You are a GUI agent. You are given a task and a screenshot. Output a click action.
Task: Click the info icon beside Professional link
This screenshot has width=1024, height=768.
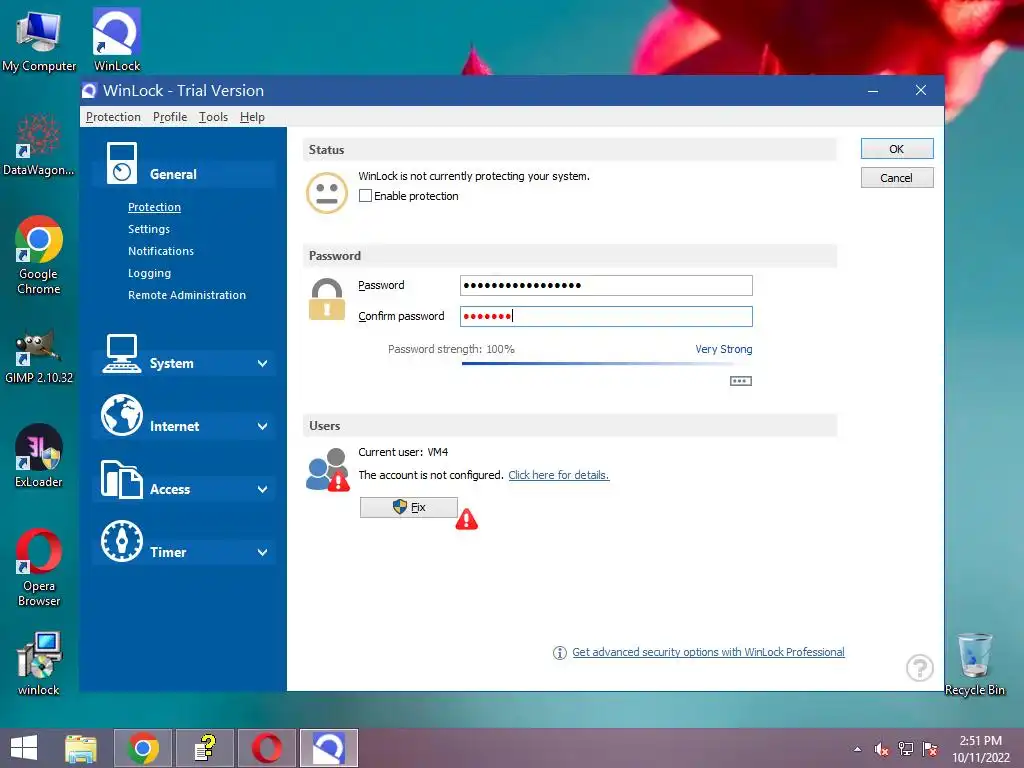(560, 652)
